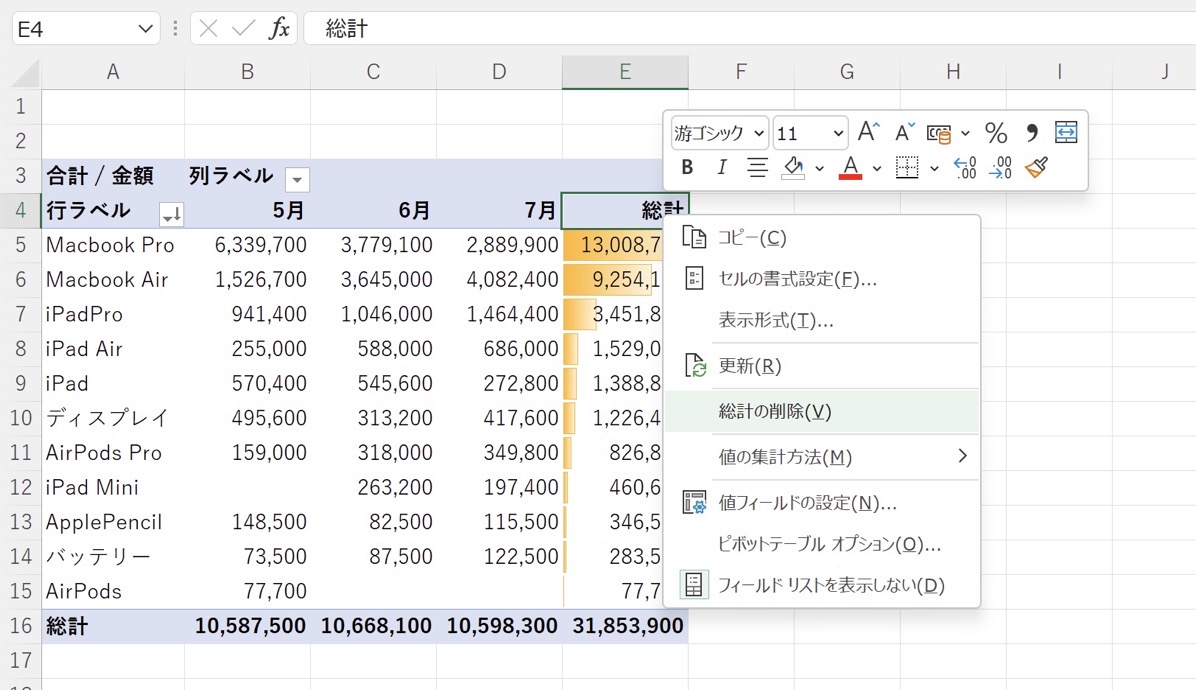
Task: Open font color dropdown arrow
Action: pyautogui.click(x=876, y=168)
